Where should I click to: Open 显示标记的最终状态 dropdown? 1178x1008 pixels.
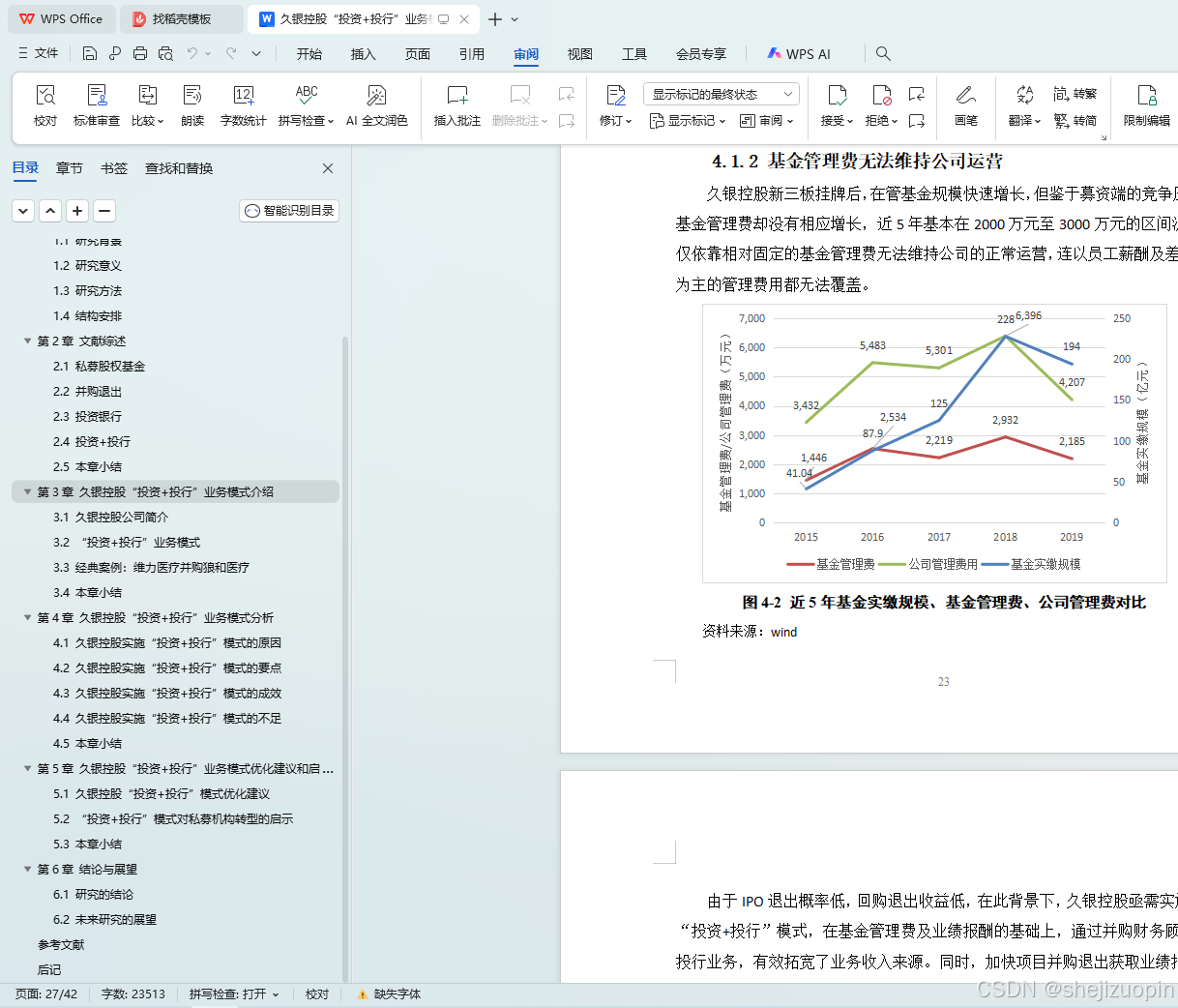coord(721,94)
